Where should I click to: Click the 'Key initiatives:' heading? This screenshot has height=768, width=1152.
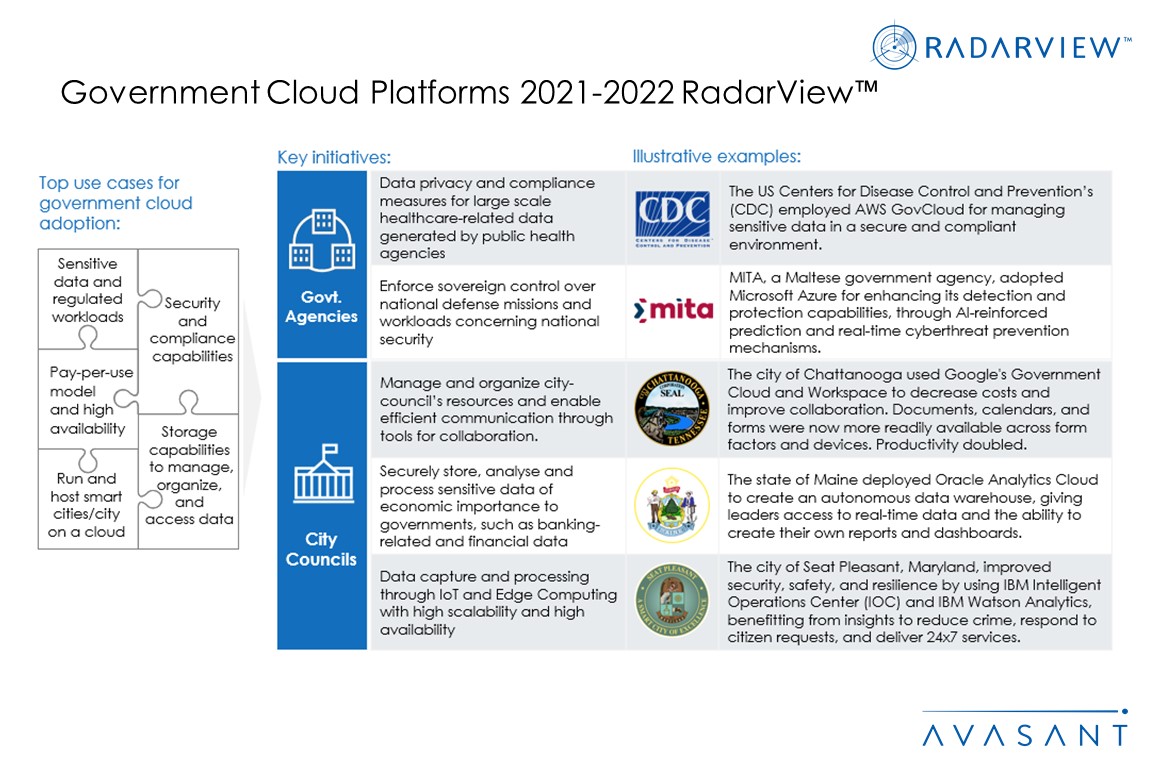pos(333,157)
